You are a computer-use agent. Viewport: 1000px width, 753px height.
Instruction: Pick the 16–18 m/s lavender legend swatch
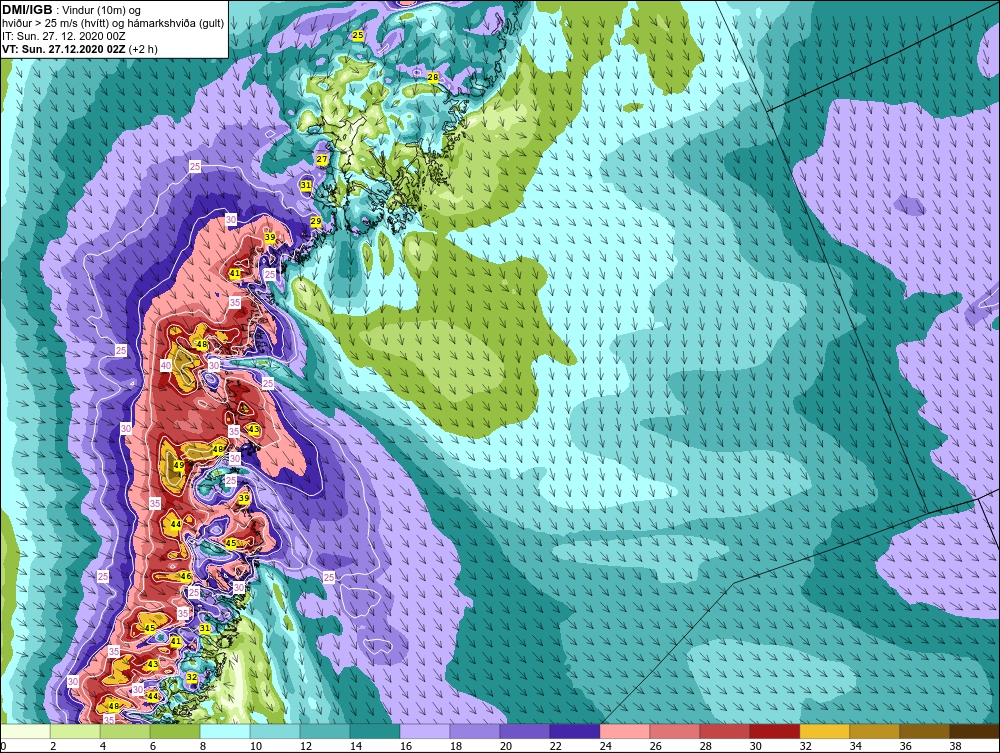[425, 731]
